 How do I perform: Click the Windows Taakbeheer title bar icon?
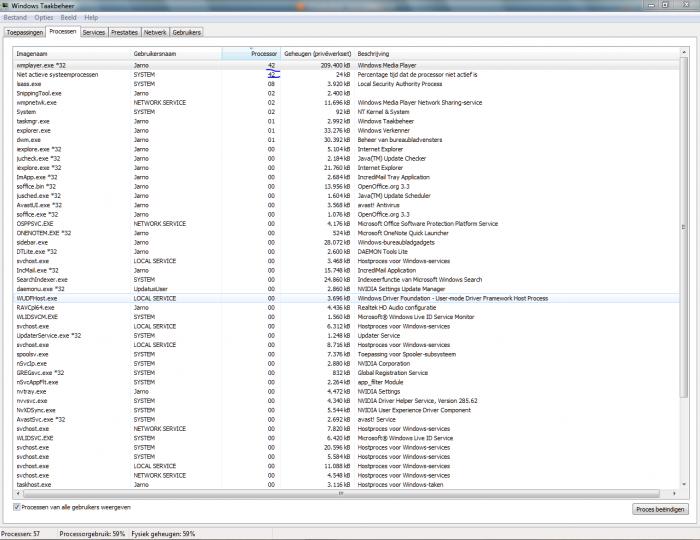pos(6,6)
